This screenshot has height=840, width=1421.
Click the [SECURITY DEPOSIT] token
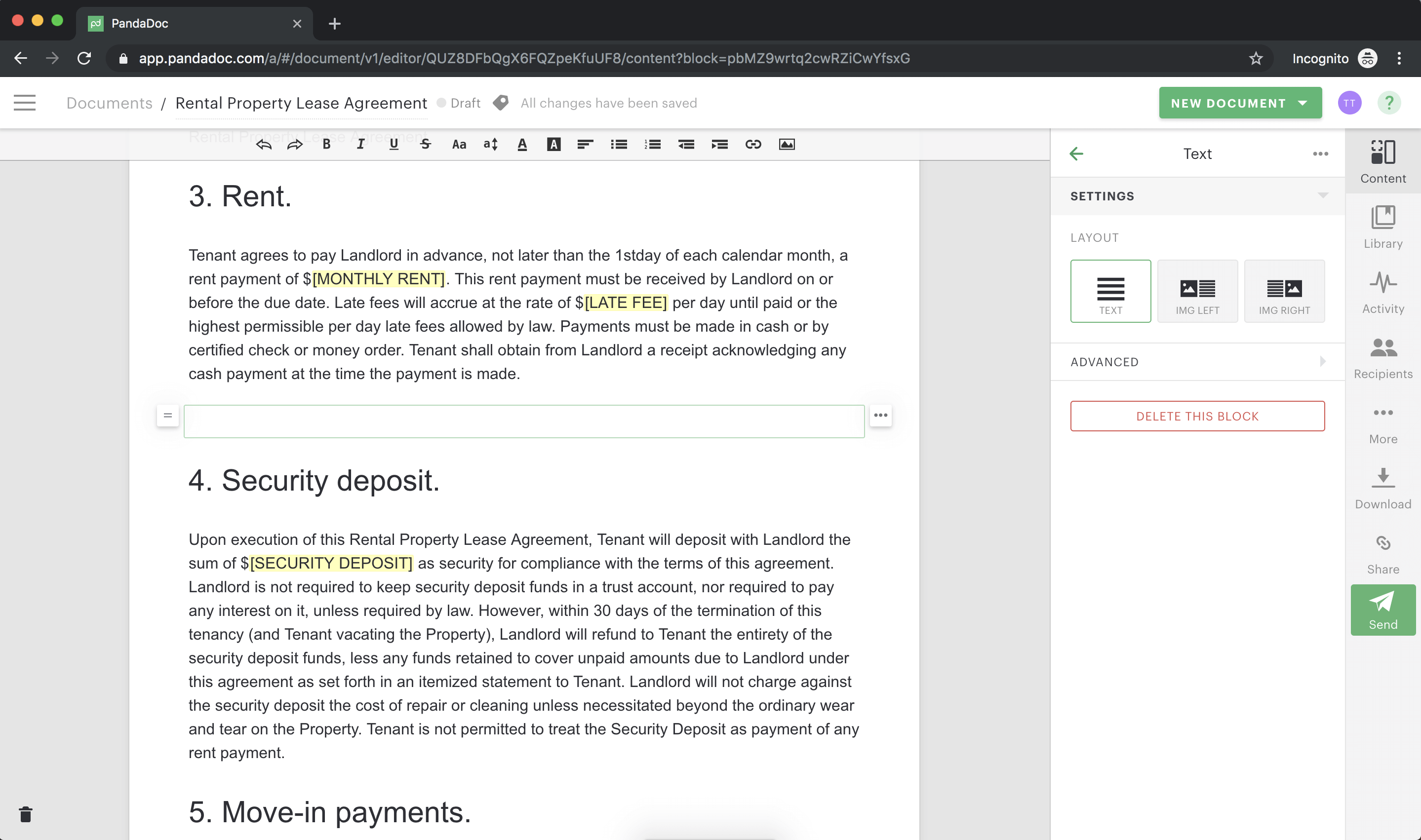point(331,563)
